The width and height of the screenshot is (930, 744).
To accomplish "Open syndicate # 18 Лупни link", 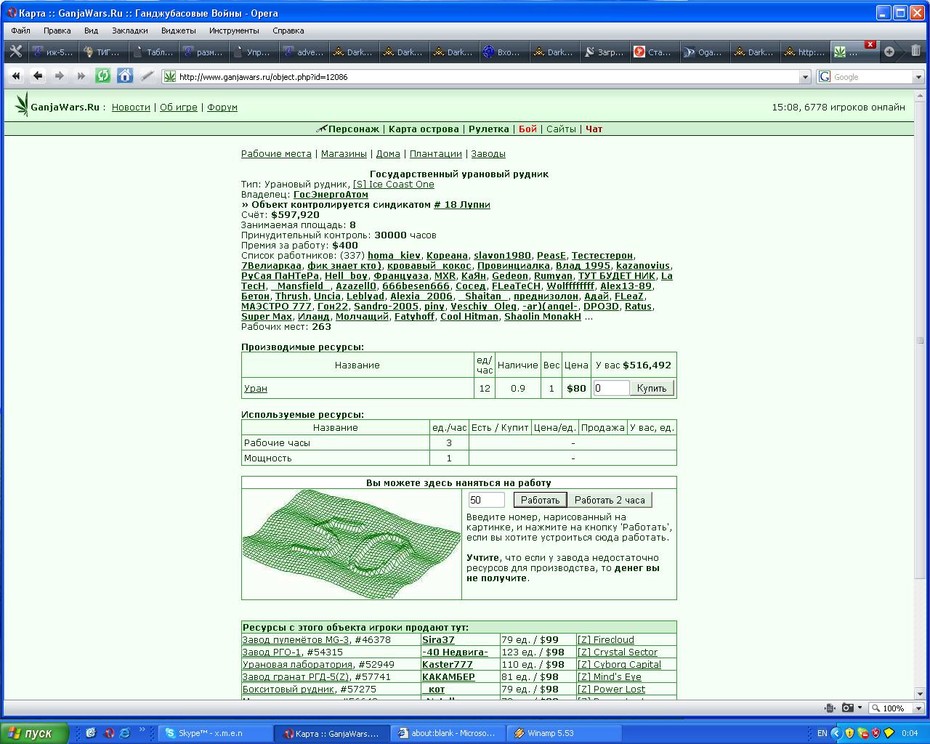I will click(461, 204).
